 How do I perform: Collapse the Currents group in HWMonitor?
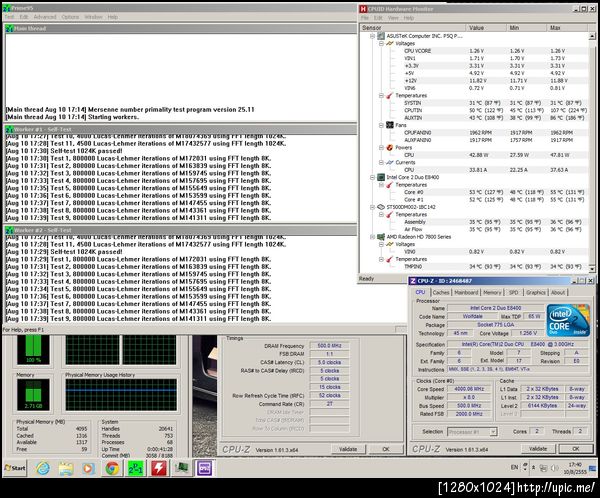coord(381,162)
